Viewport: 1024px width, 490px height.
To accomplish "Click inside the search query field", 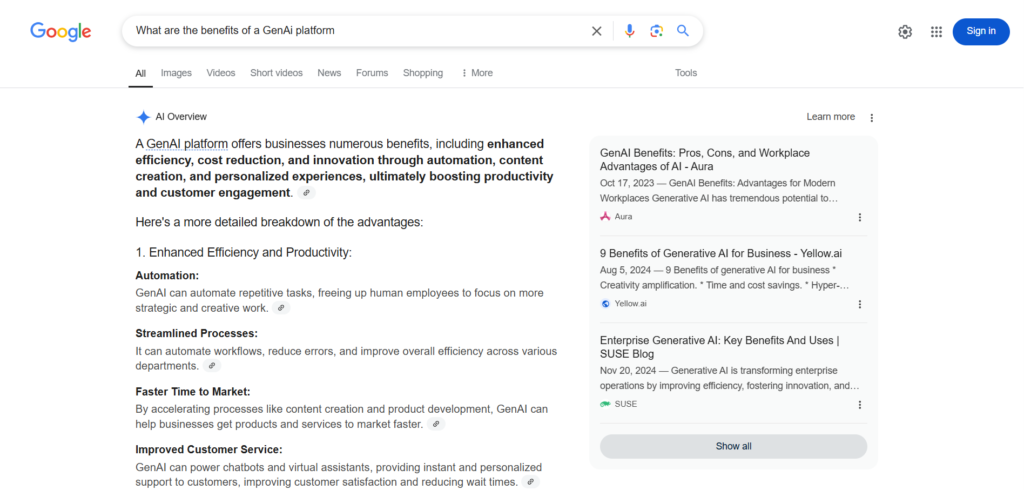I will click(350, 31).
